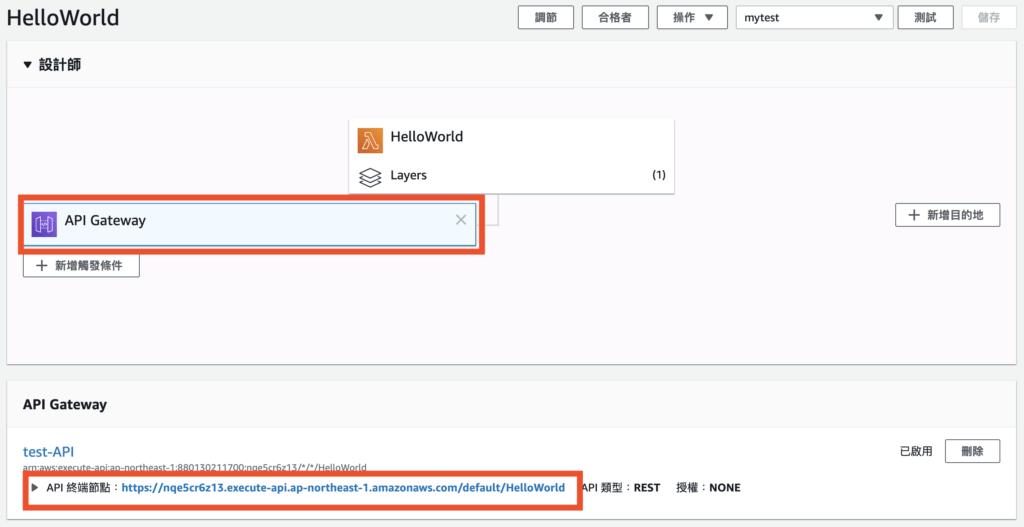Click the 已啟用 status text
This screenshot has height=527, width=1024.
click(916, 451)
